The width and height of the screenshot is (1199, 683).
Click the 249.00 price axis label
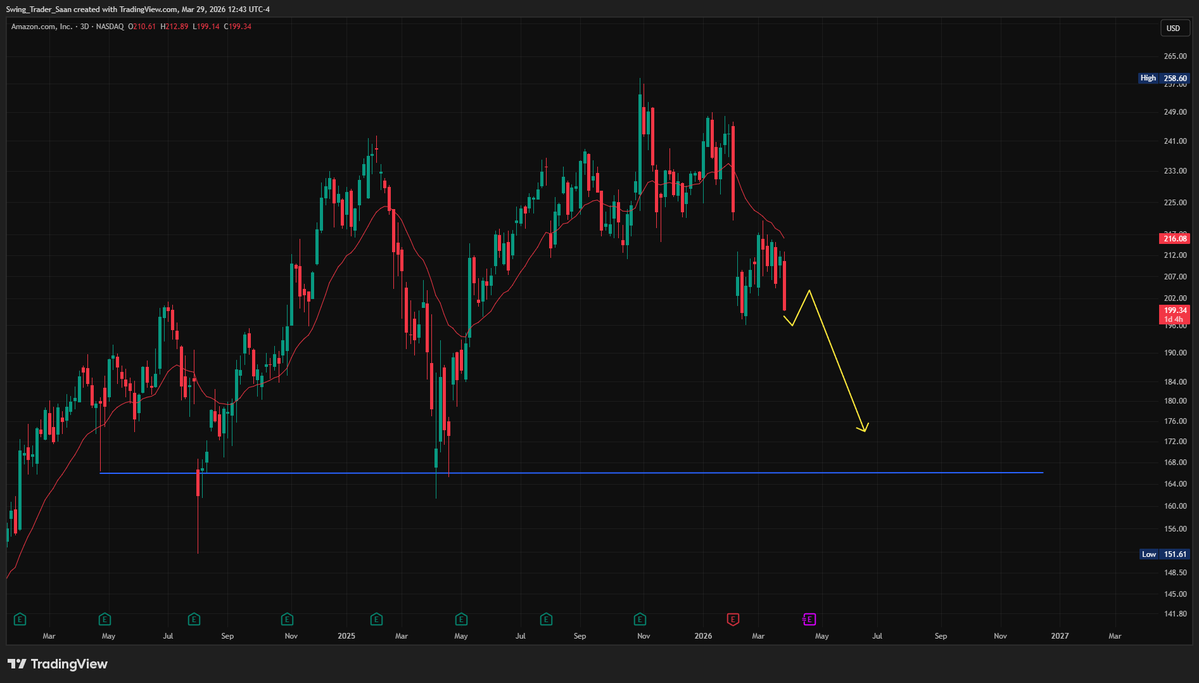(1175, 112)
